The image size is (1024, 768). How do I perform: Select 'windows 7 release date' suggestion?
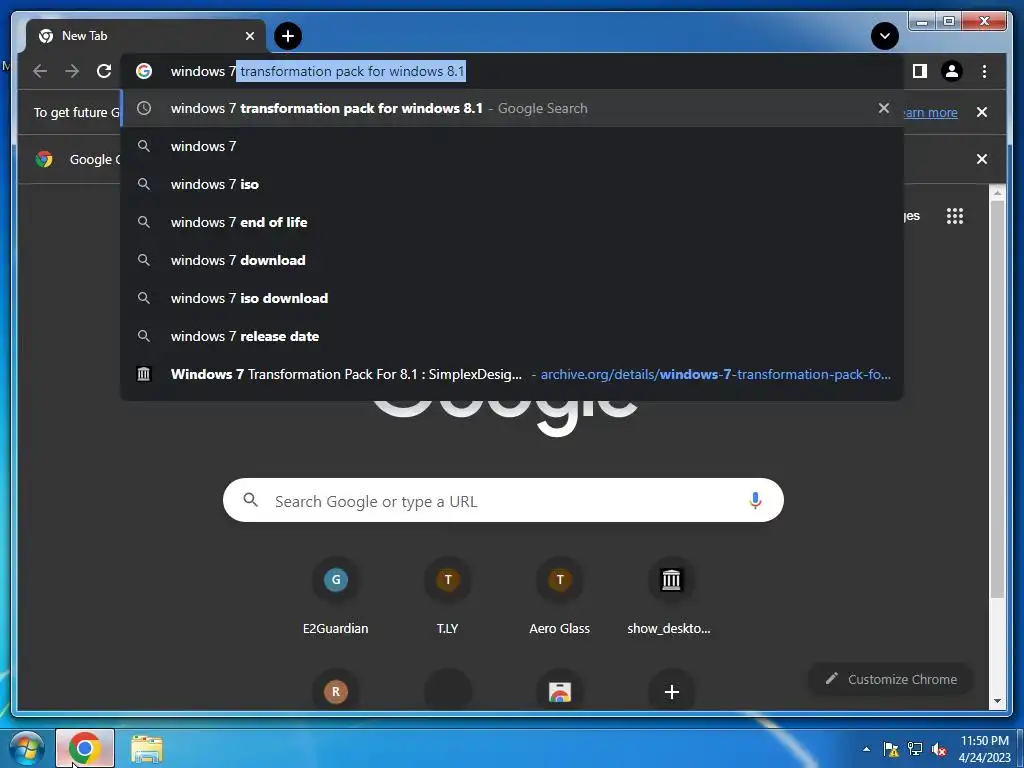pyautogui.click(x=512, y=336)
